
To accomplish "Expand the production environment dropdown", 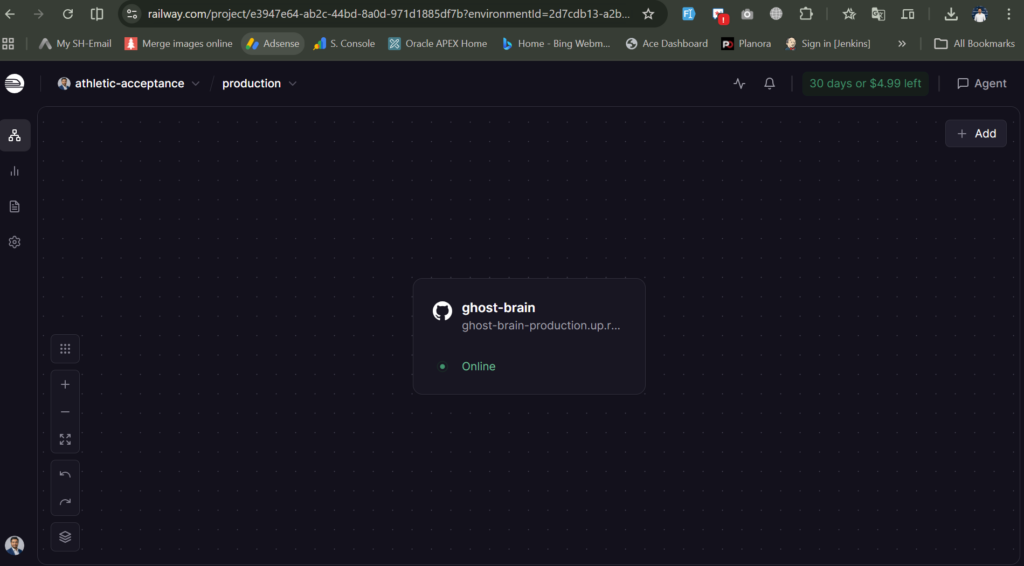I will [259, 84].
